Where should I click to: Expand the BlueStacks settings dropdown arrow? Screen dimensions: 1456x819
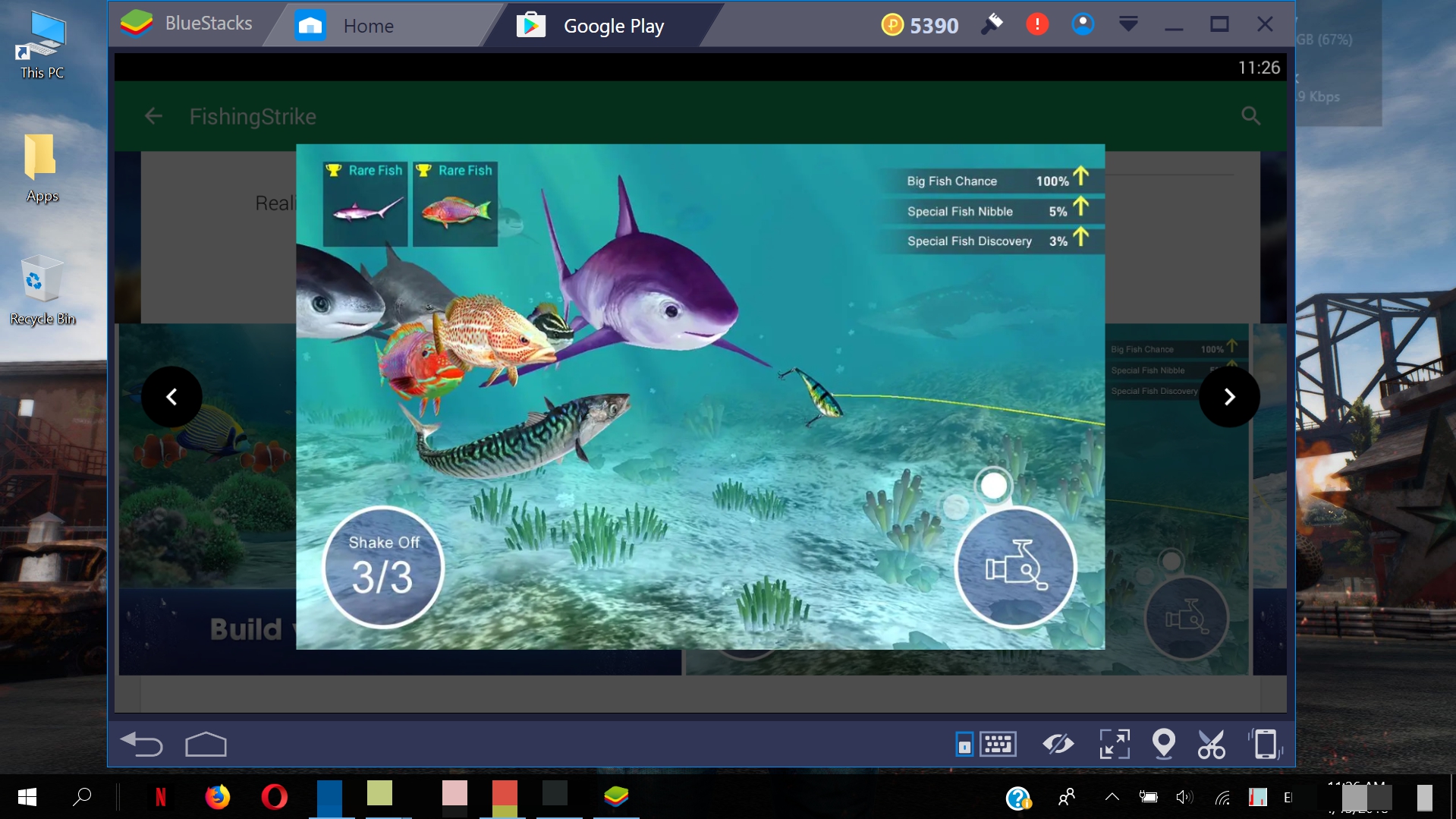(1128, 24)
